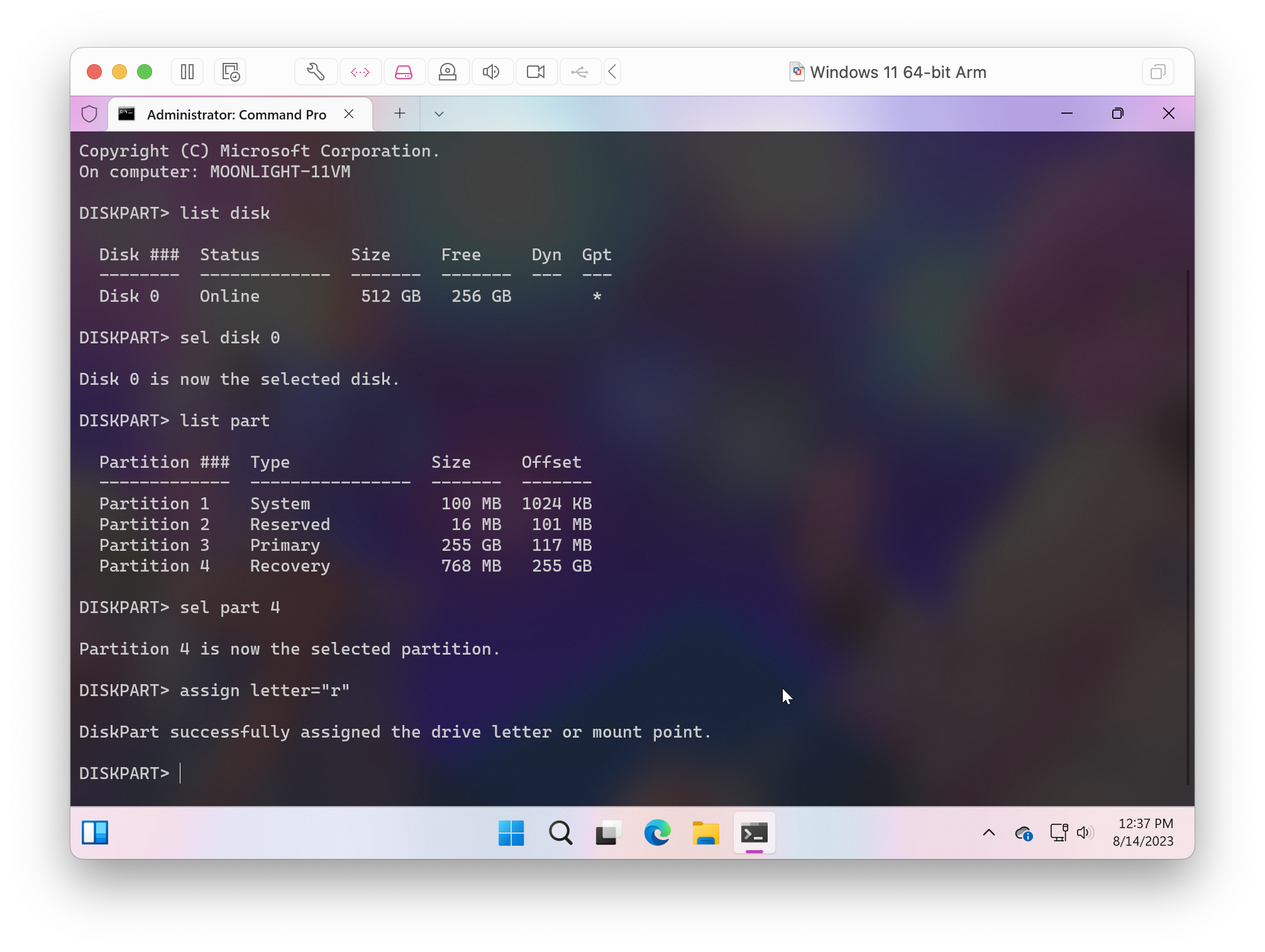Click the Terminal icon on the taskbar

pos(754,833)
